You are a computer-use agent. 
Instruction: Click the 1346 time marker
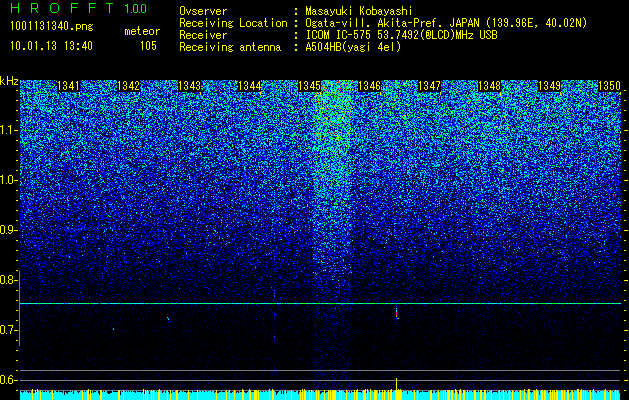point(369,86)
